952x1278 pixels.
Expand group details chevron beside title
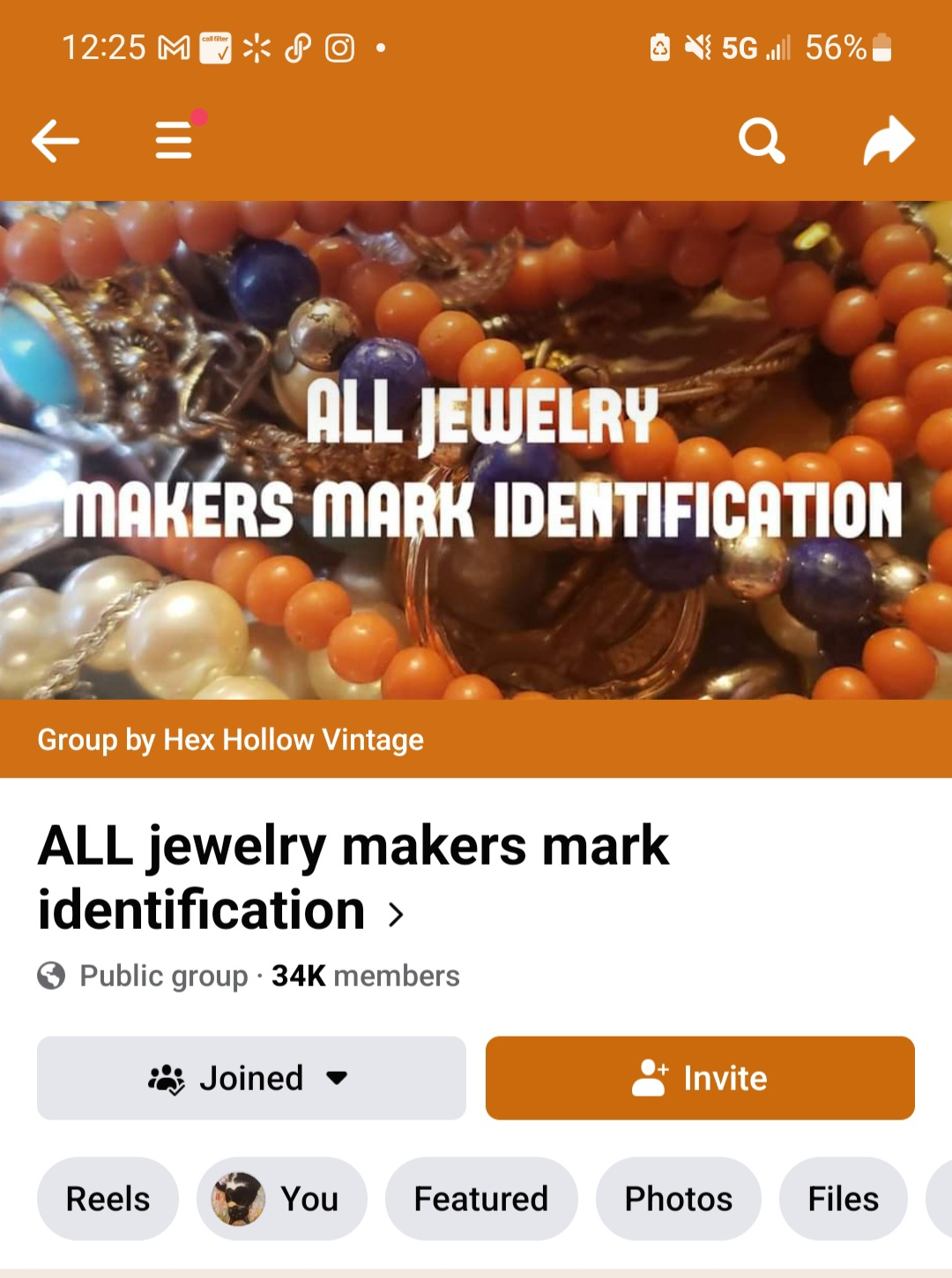[x=396, y=915]
